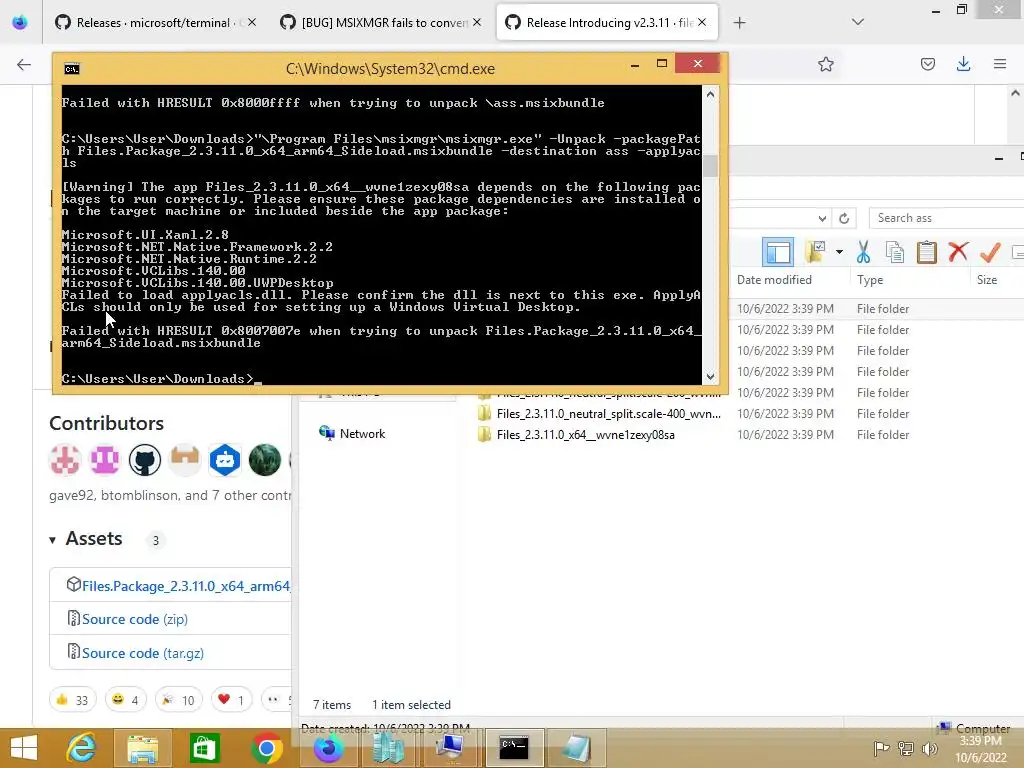Click the blue bot contributor avatar
The width and height of the screenshot is (1024, 768).
(x=225, y=460)
